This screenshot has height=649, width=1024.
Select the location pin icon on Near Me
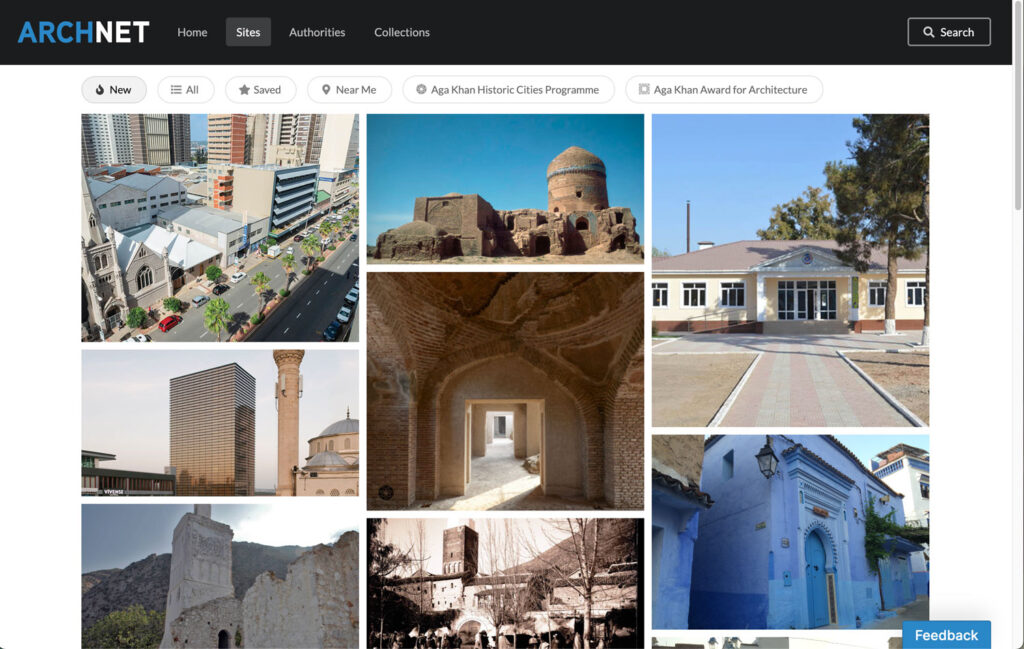tap(327, 89)
